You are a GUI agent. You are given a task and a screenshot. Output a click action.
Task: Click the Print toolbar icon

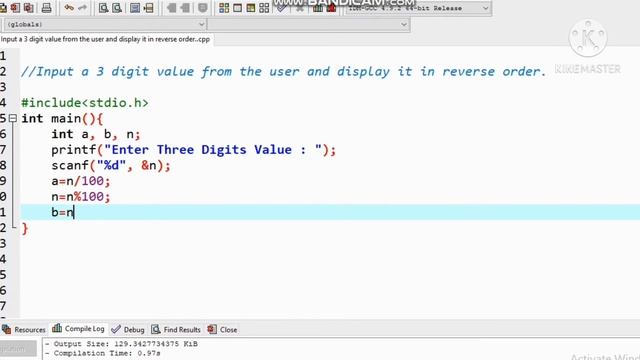click(47, 8)
